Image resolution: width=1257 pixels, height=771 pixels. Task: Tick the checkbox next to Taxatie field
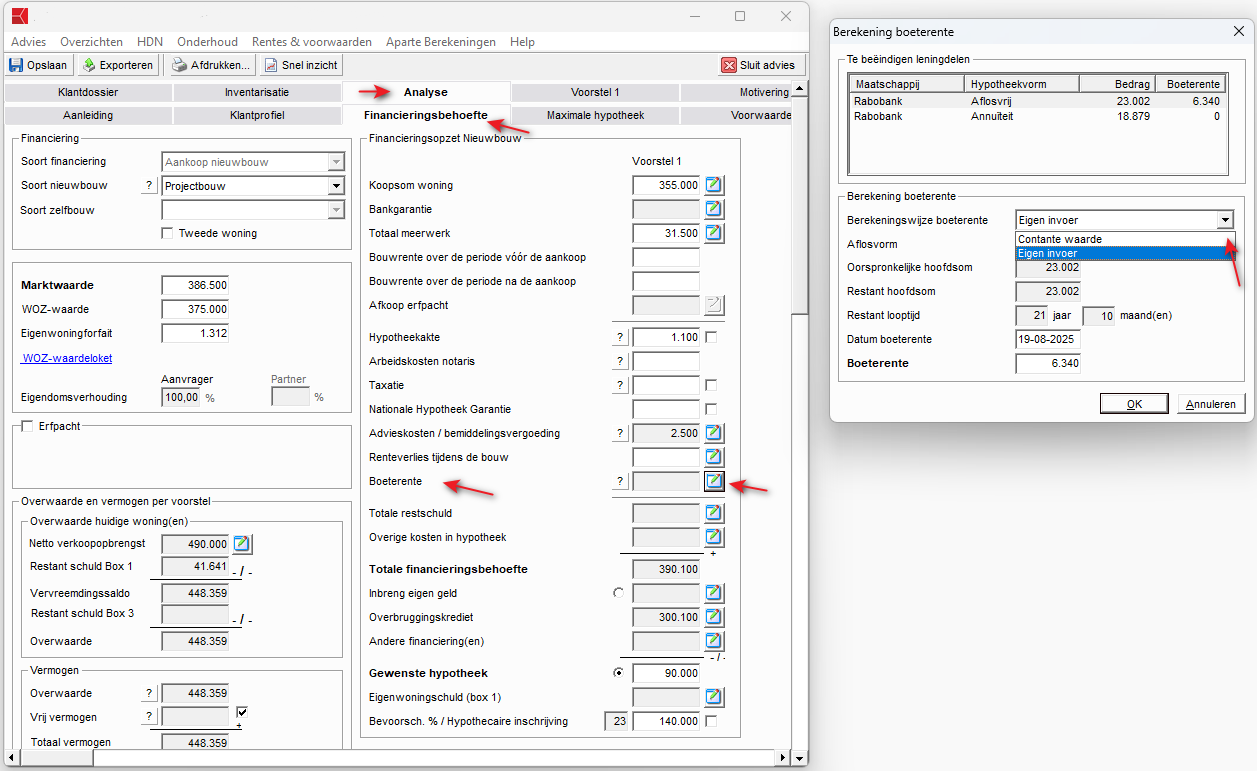click(x=711, y=385)
